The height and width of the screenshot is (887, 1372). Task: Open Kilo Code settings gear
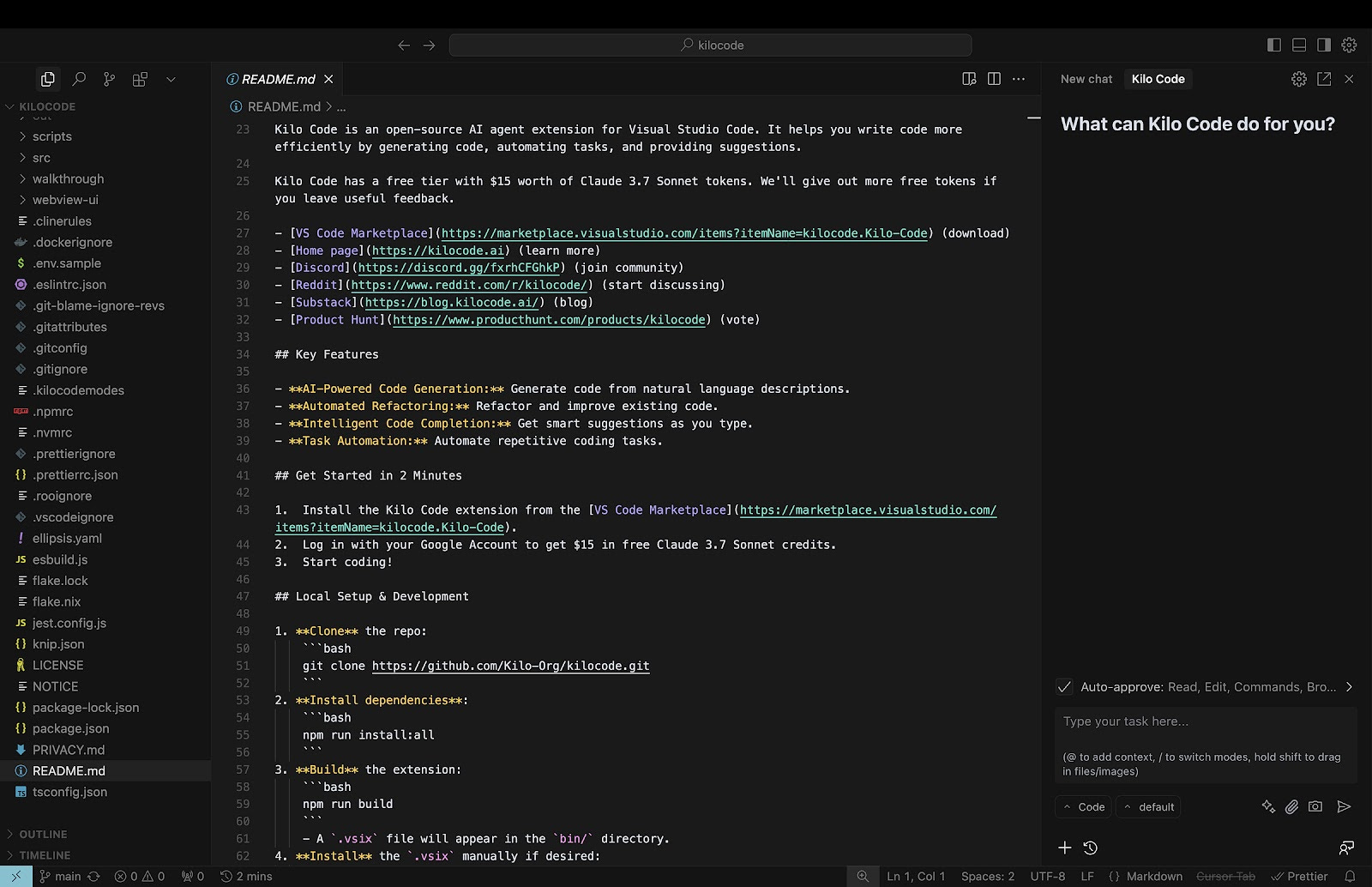tap(1299, 79)
